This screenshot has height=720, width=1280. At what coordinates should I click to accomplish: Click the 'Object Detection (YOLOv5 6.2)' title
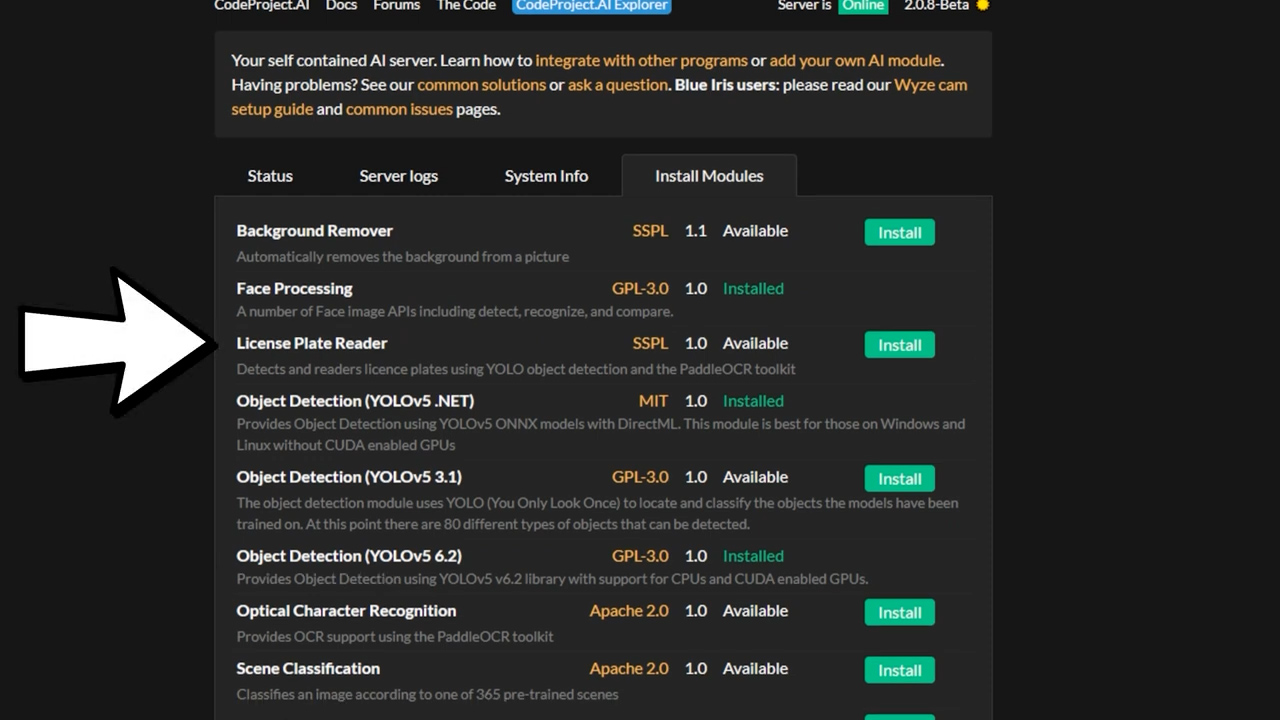(349, 556)
